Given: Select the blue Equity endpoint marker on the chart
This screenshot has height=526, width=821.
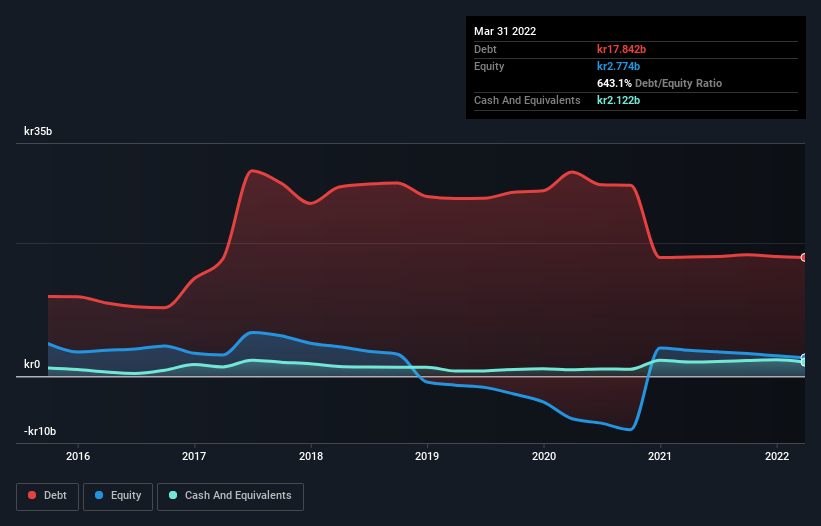Looking at the screenshot, I should click(804, 358).
